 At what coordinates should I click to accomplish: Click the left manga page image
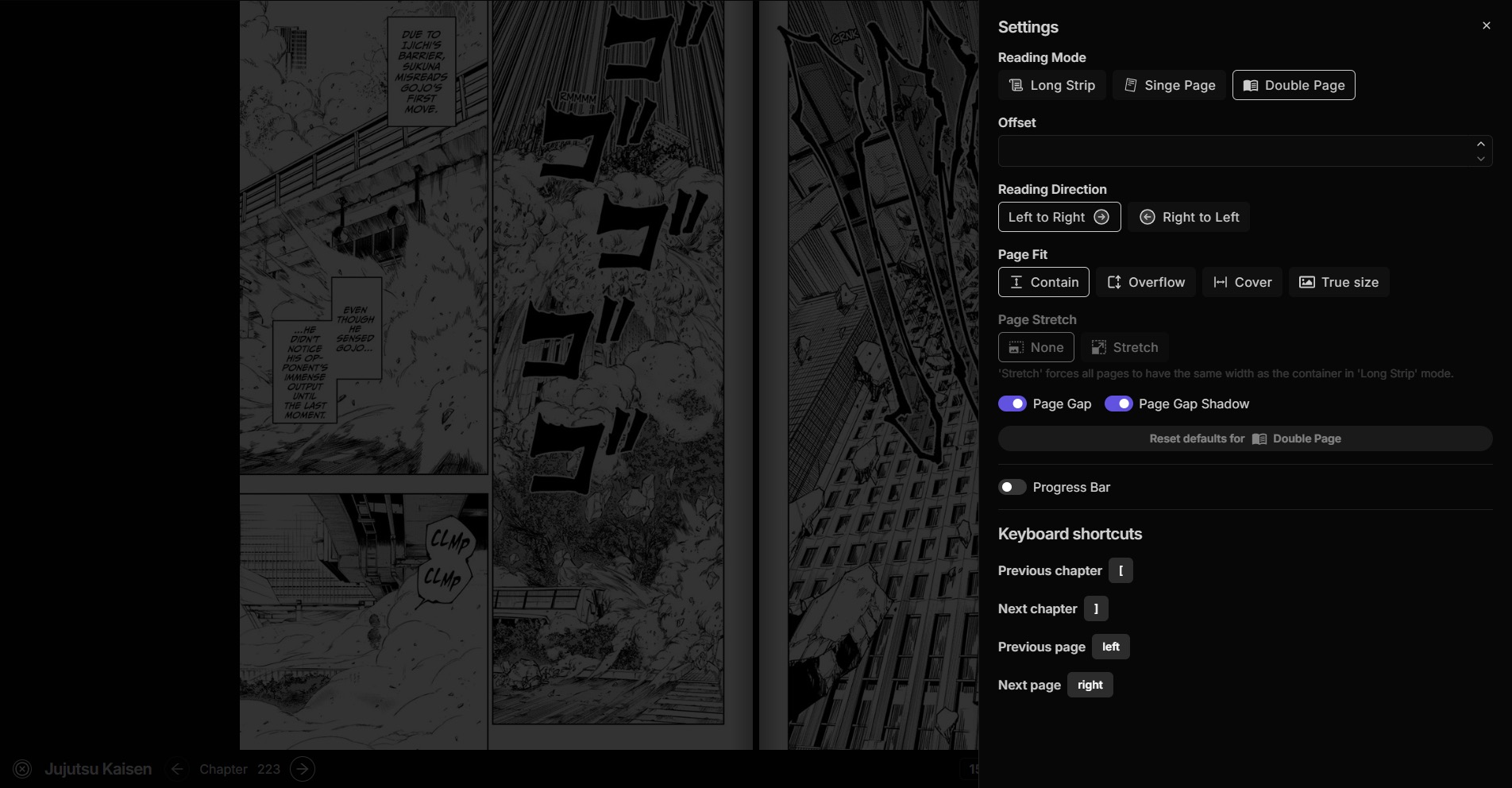coord(496,375)
